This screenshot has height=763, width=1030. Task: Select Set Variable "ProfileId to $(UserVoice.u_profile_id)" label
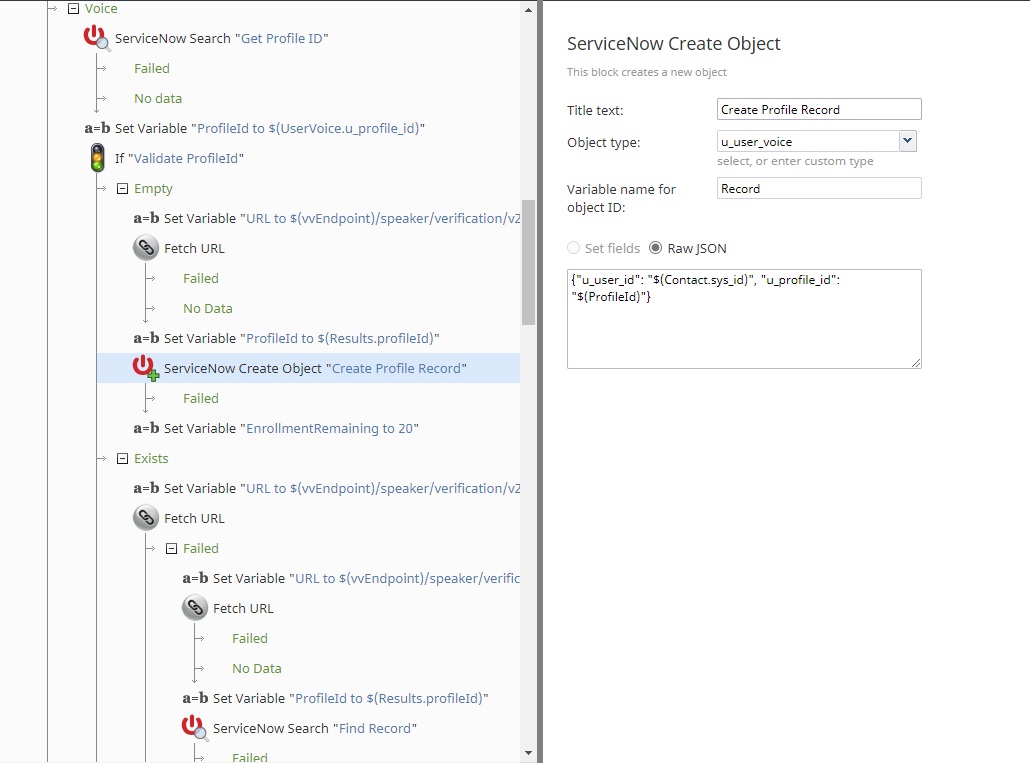pyautogui.click(x=270, y=128)
